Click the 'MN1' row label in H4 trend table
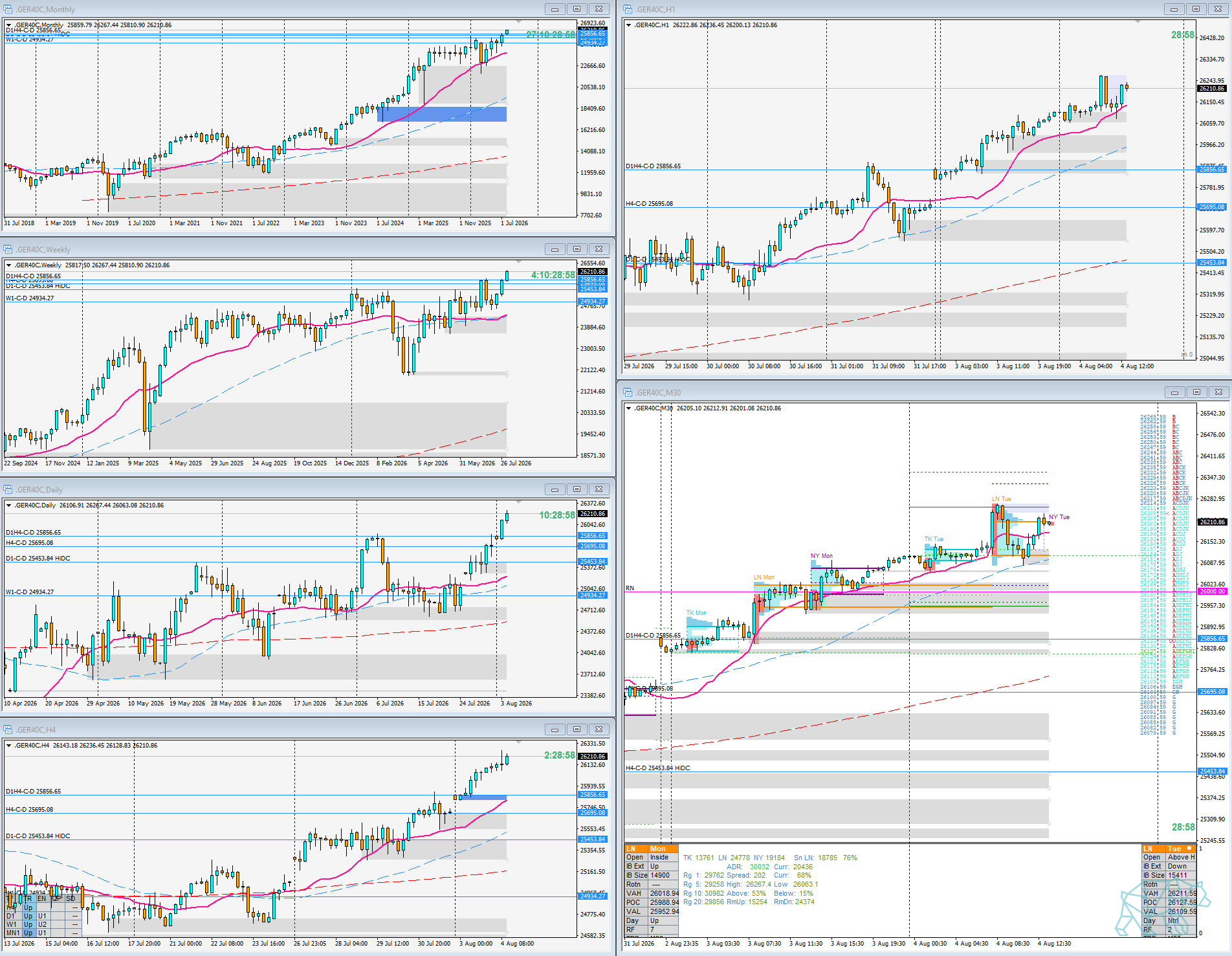This screenshot has height=956, width=1232. coord(13,933)
